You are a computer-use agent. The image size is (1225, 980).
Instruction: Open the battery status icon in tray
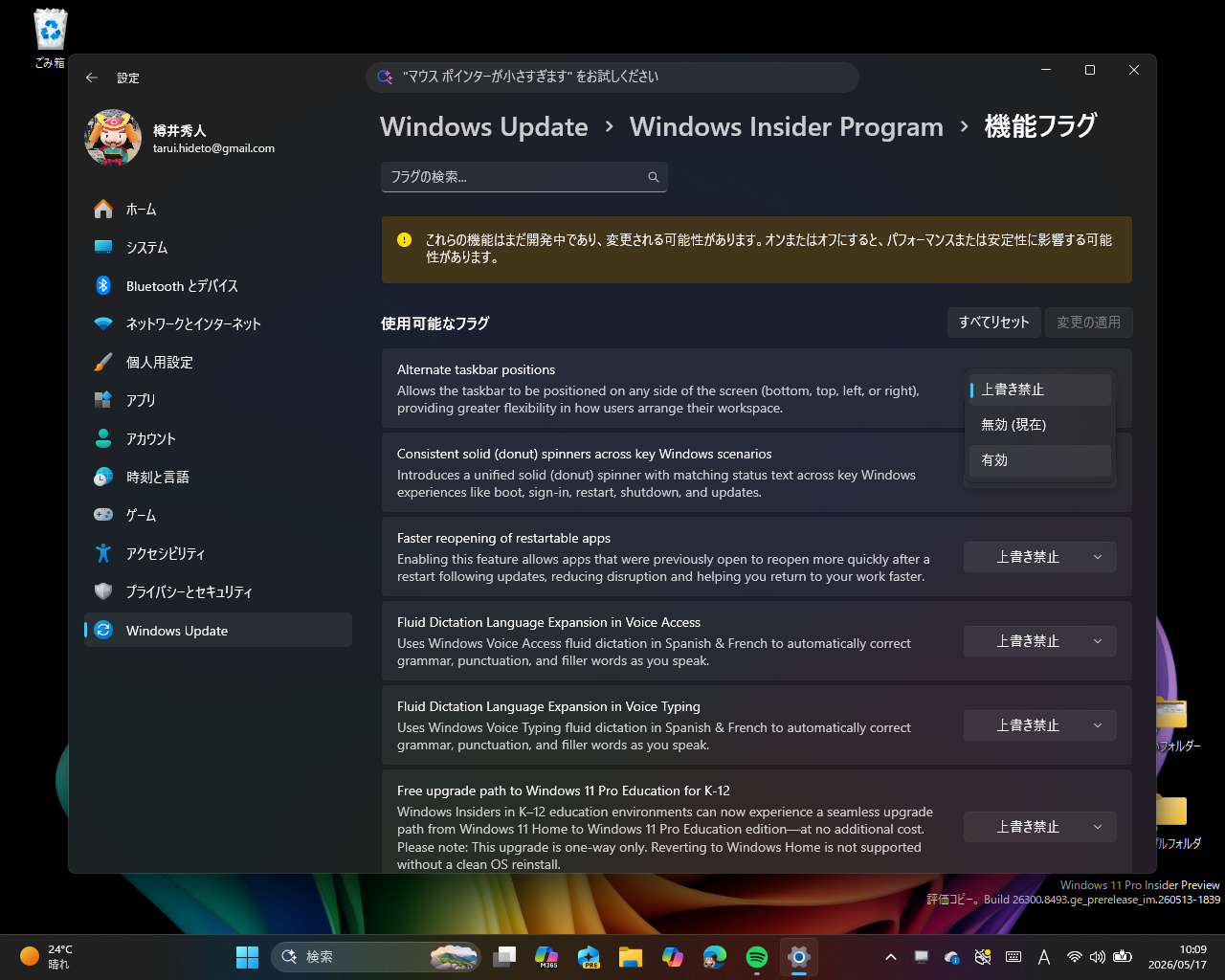1124,957
